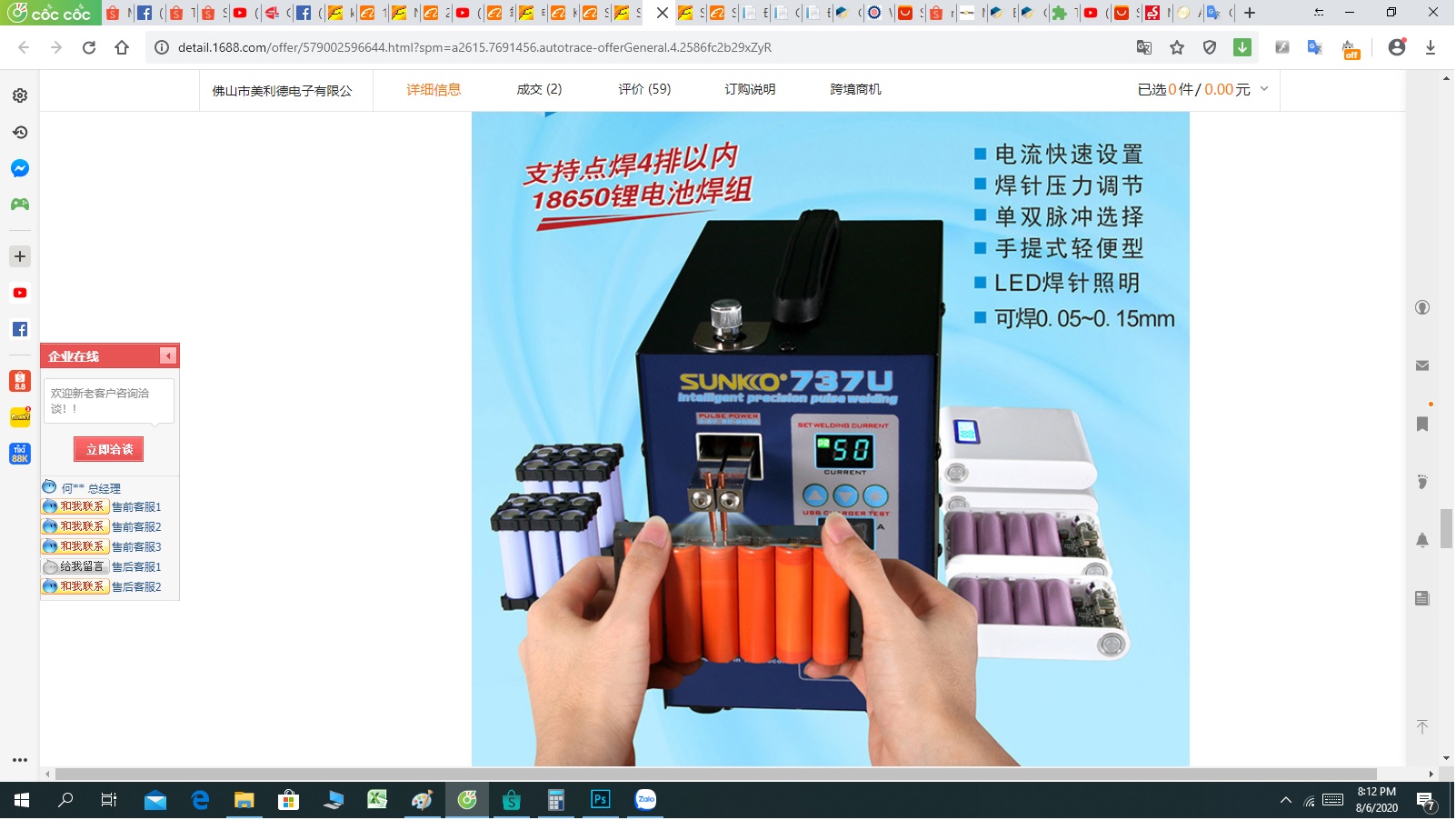Click the right-side bookmark ribbon icon

(x=1422, y=424)
